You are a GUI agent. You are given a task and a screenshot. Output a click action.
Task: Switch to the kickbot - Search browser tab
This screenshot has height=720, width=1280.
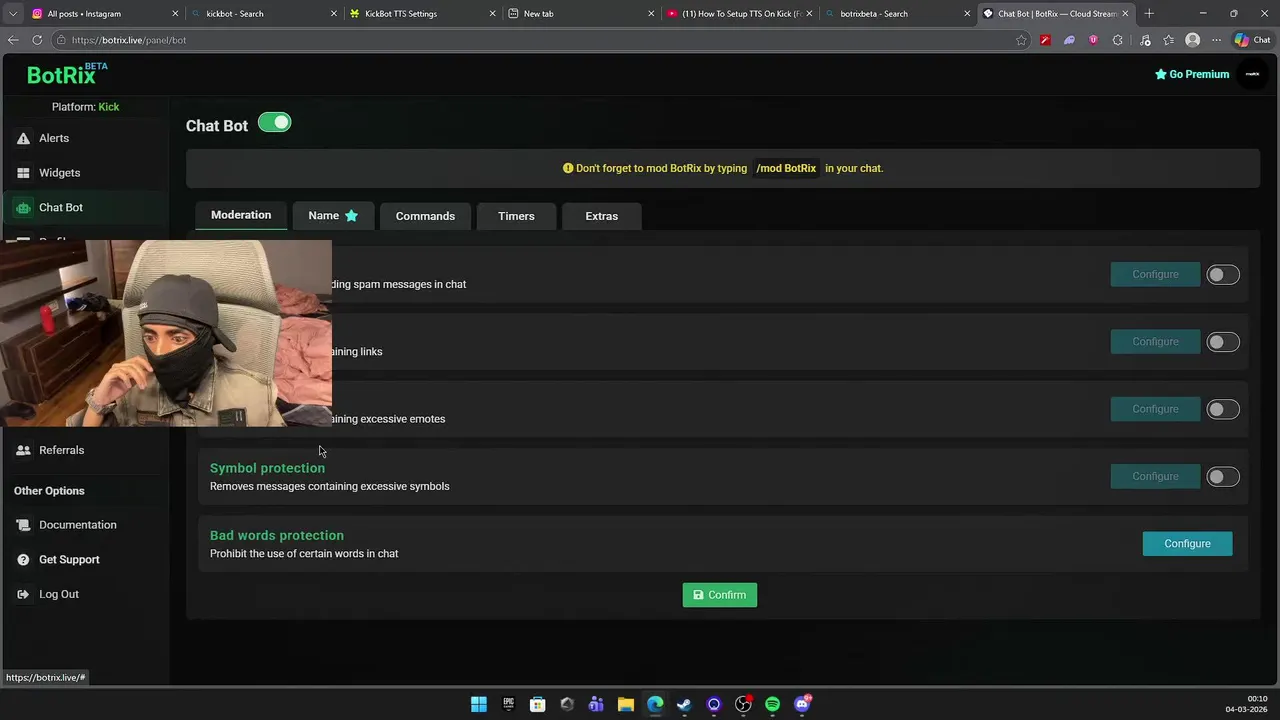[x=262, y=13]
